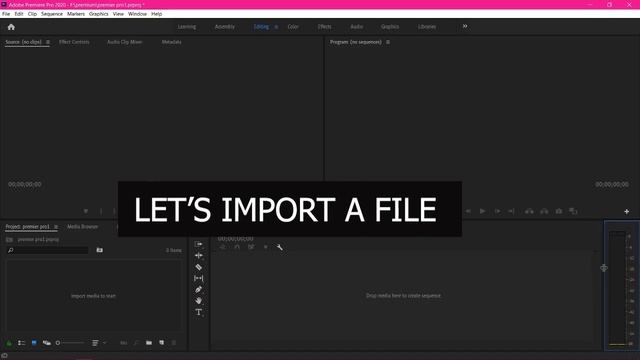640x360 pixels.
Task: Step back one frame in Program monitor
Action: click(468, 211)
